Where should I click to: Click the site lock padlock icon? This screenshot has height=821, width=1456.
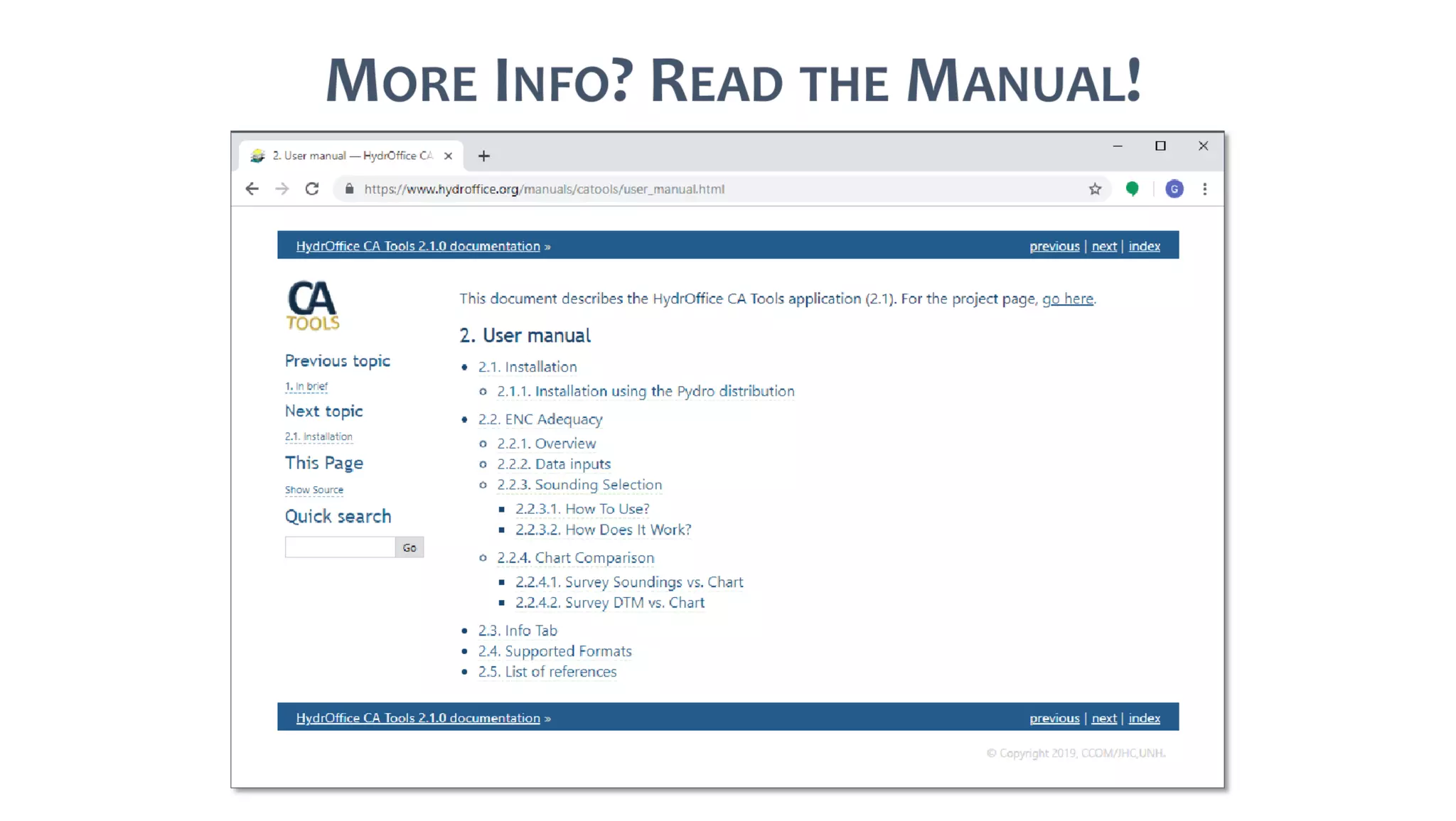click(x=349, y=189)
